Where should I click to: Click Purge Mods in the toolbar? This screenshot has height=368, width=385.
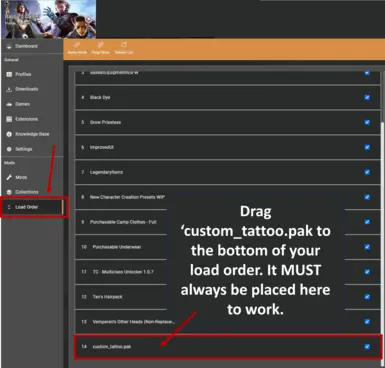tap(100, 48)
